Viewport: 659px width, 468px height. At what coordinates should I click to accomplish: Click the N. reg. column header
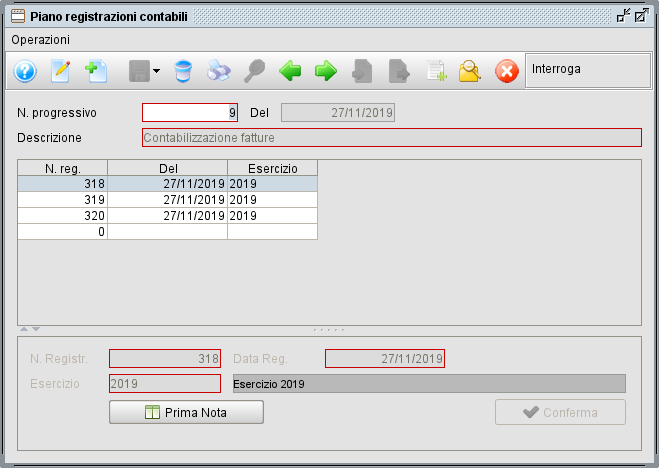click(x=63, y=168)
